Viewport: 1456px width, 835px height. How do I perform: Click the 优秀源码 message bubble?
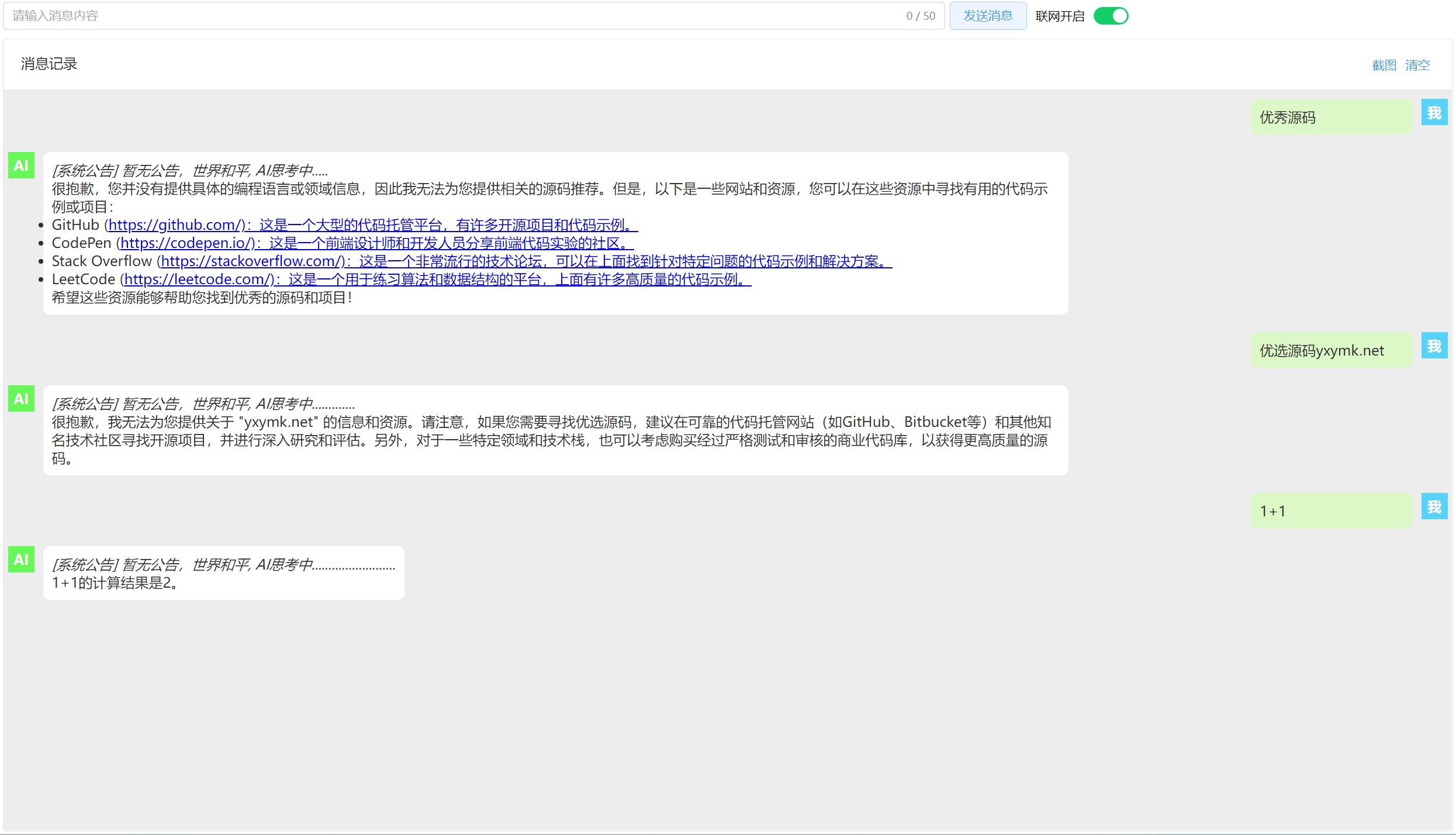(x=1332, y=117)
